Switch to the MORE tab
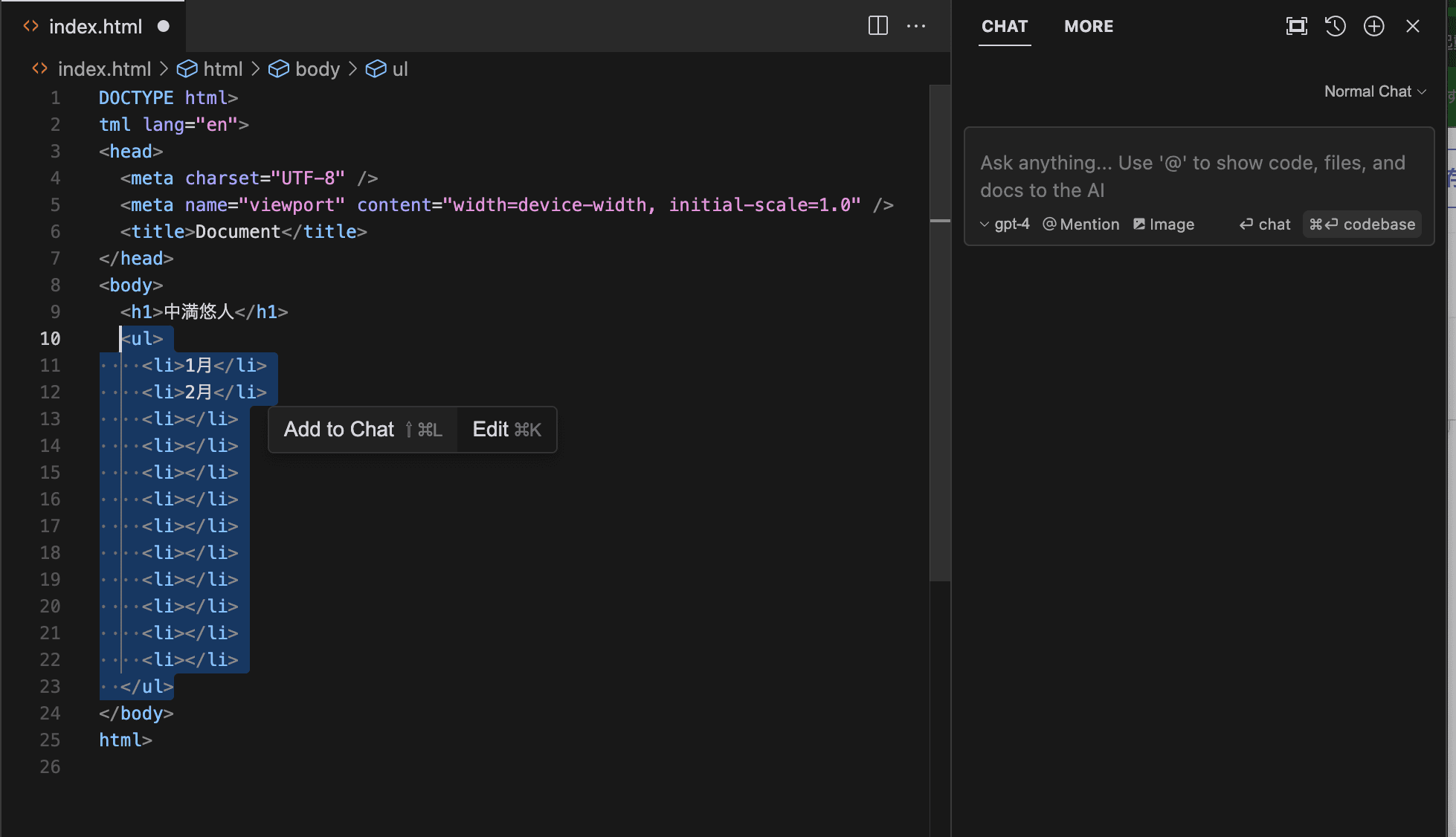 [x=1088, y=26]
